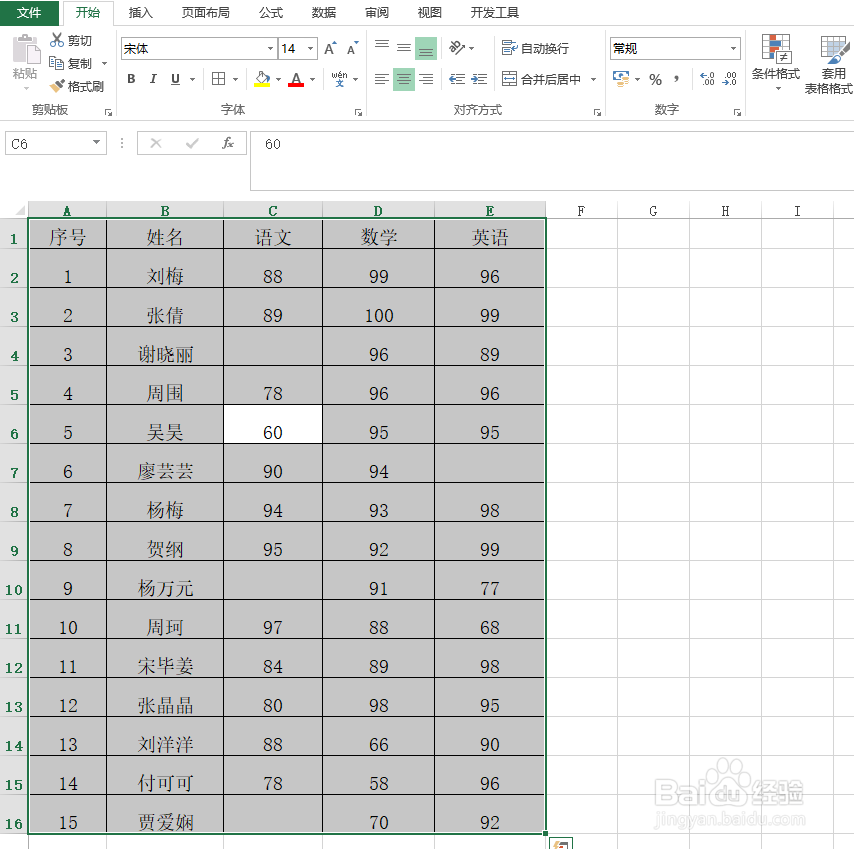Click the Cut (剪切) scissors icon
Image resolution: width=854 pixels, height=849 pixels.
(x=57, y=40)
